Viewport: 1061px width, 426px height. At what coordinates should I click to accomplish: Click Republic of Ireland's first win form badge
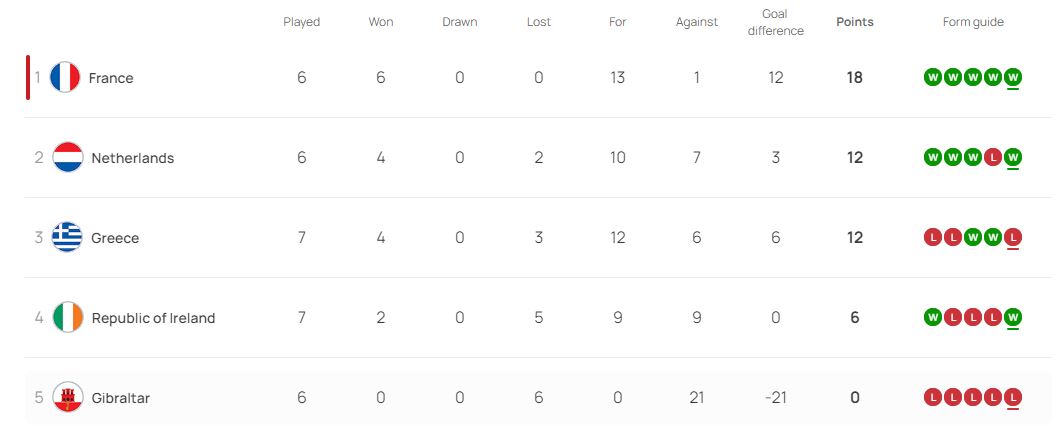click(932, 317)
